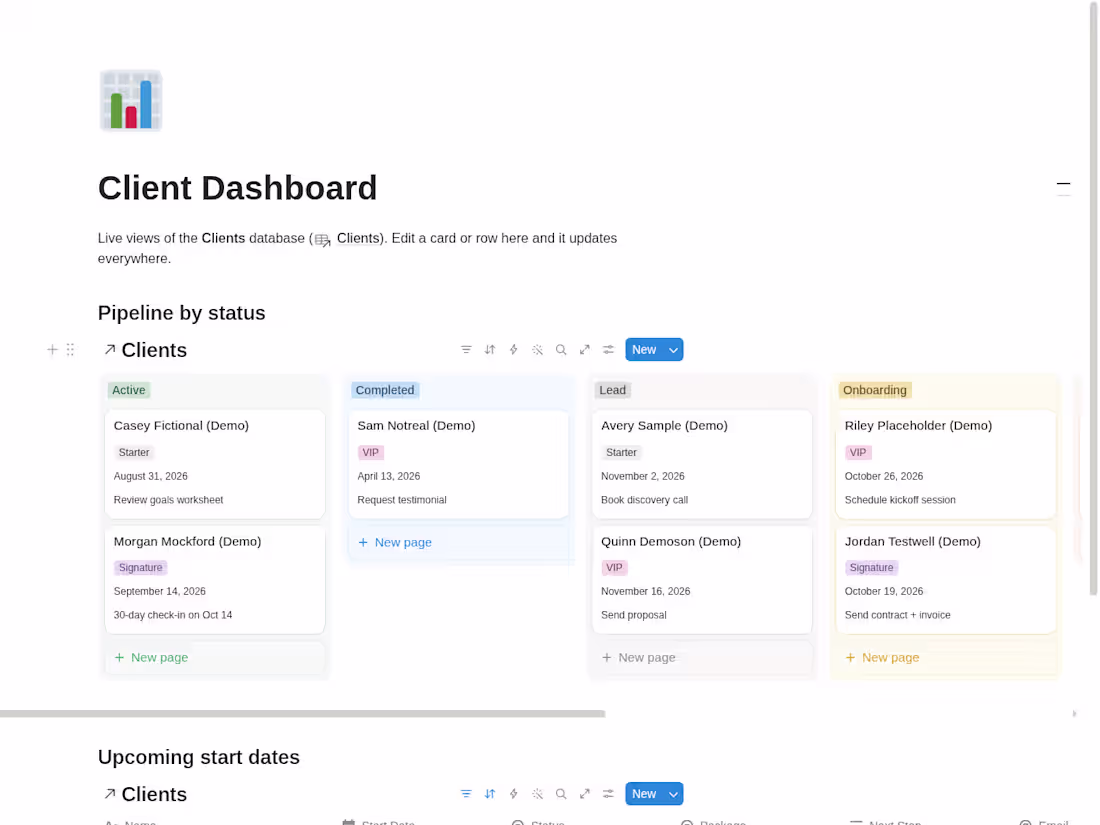This screenshot has height=825, width=1100.
Task: Open Casey Fictional (Demo) card
Action: click(x=215, y=464)
